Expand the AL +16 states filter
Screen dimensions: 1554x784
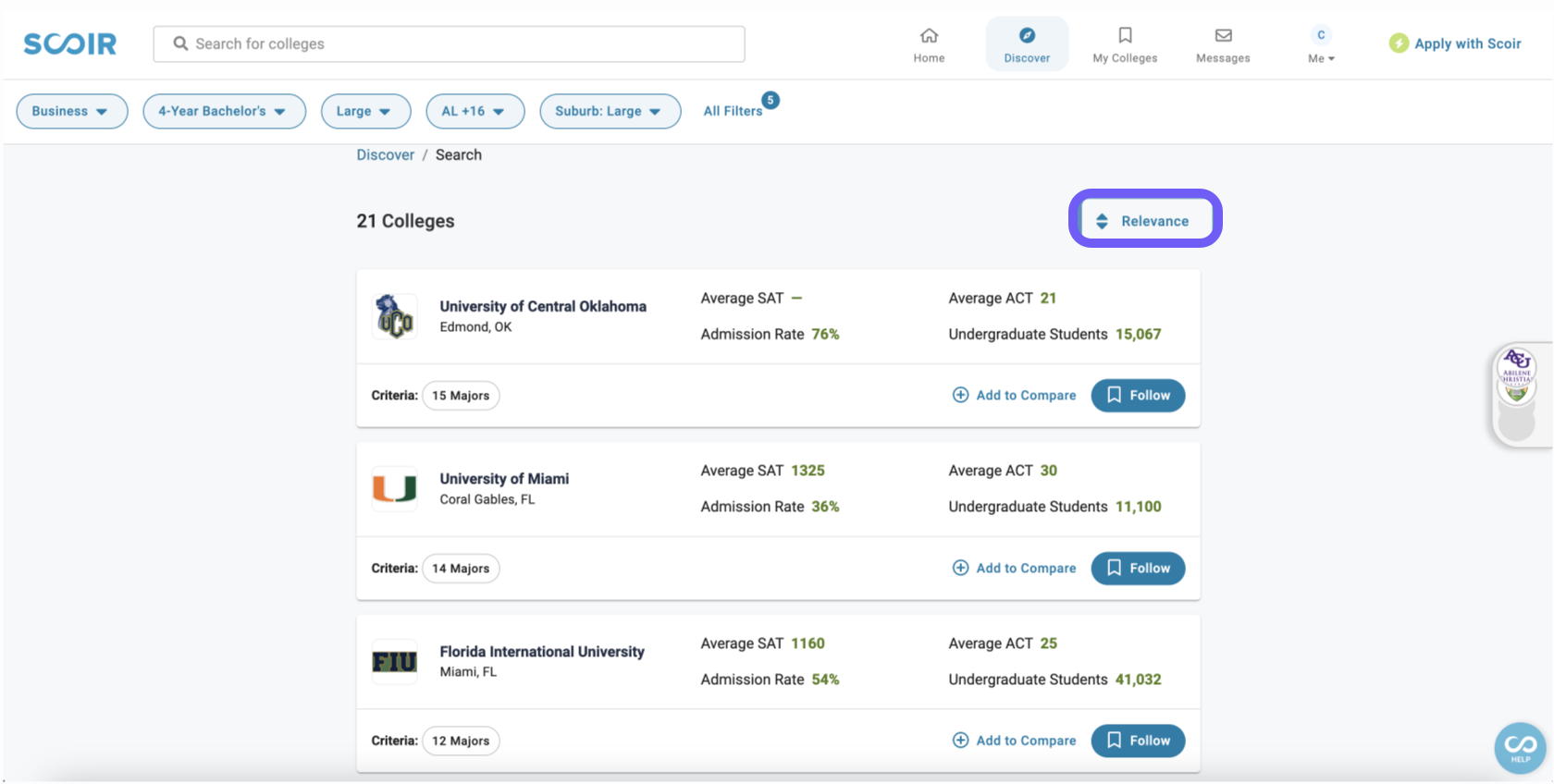coord(475,111)
